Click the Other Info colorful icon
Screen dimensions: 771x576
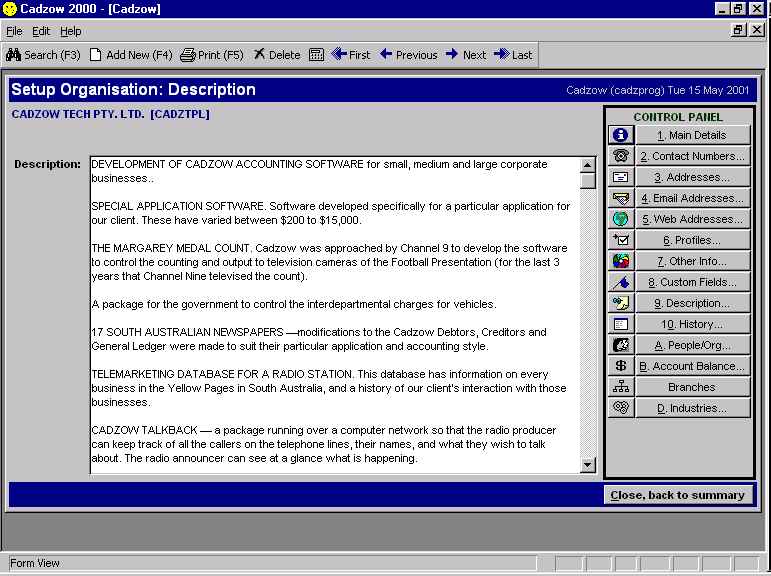[x=621, y=261]
